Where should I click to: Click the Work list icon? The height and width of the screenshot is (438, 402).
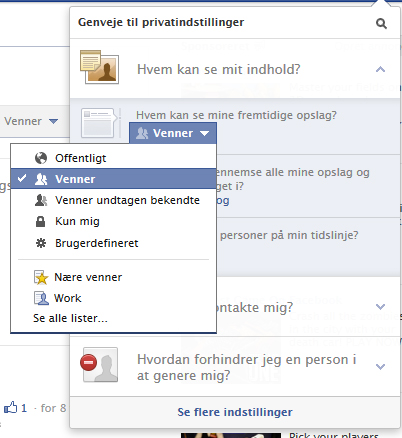41,298
